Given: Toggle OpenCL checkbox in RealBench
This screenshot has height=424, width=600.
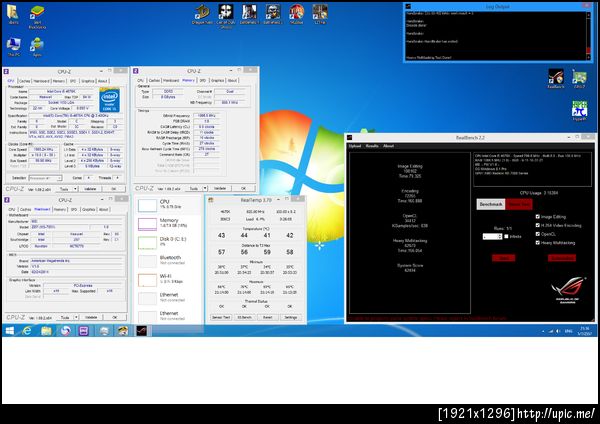Looking at the screenshot, I should click(537, 235).
